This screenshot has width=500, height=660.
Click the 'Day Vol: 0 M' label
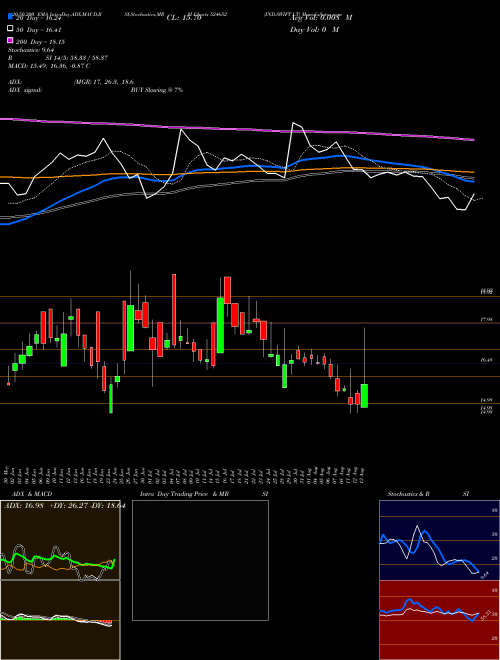[314, 30]
